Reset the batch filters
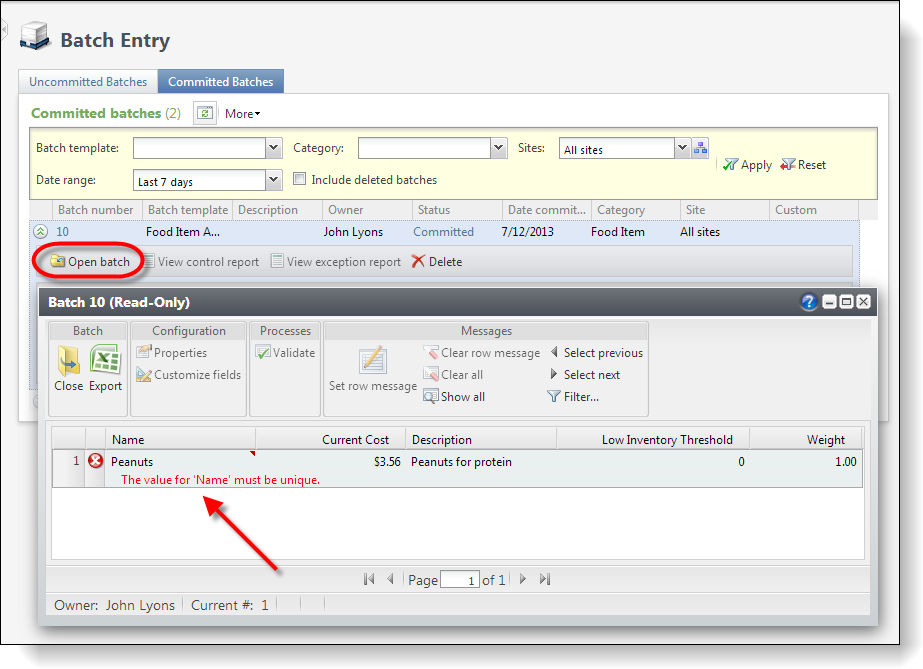923x669 pixels. 803,165
